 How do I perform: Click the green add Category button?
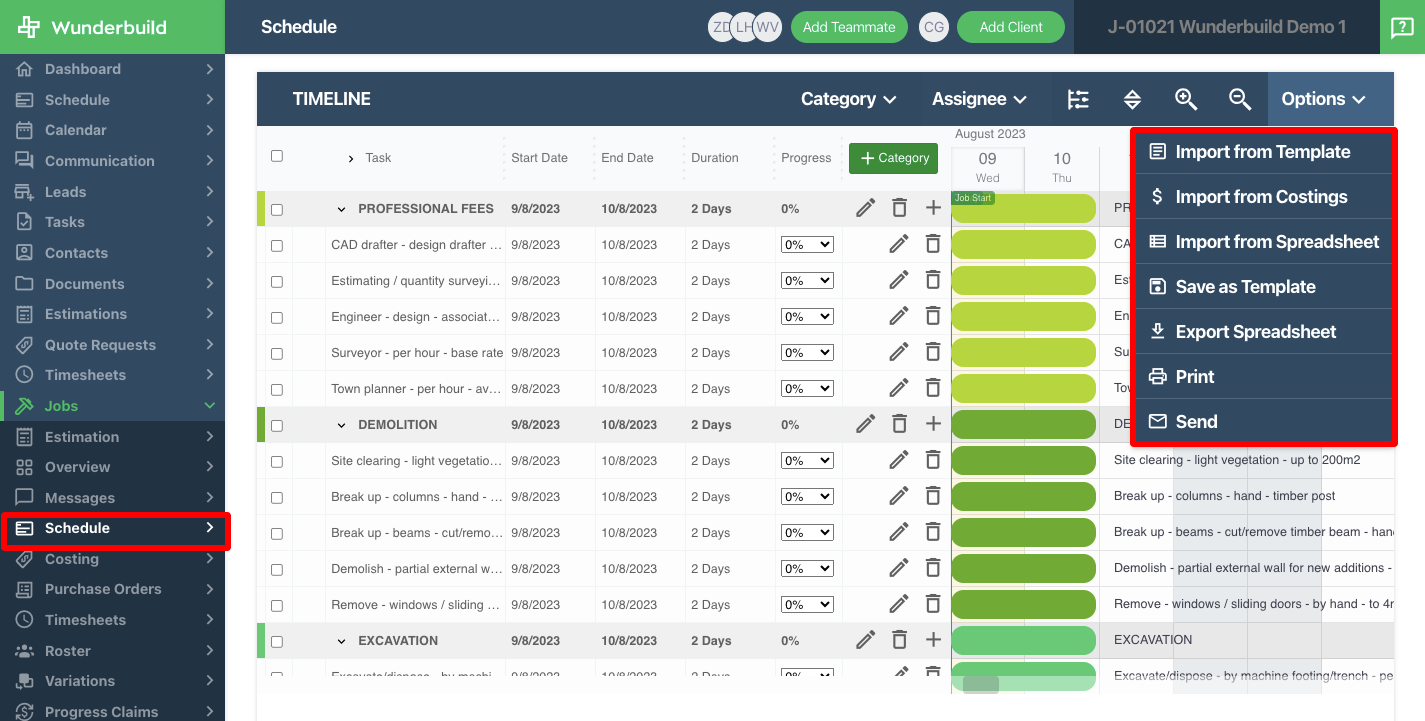tap(894, 158)
